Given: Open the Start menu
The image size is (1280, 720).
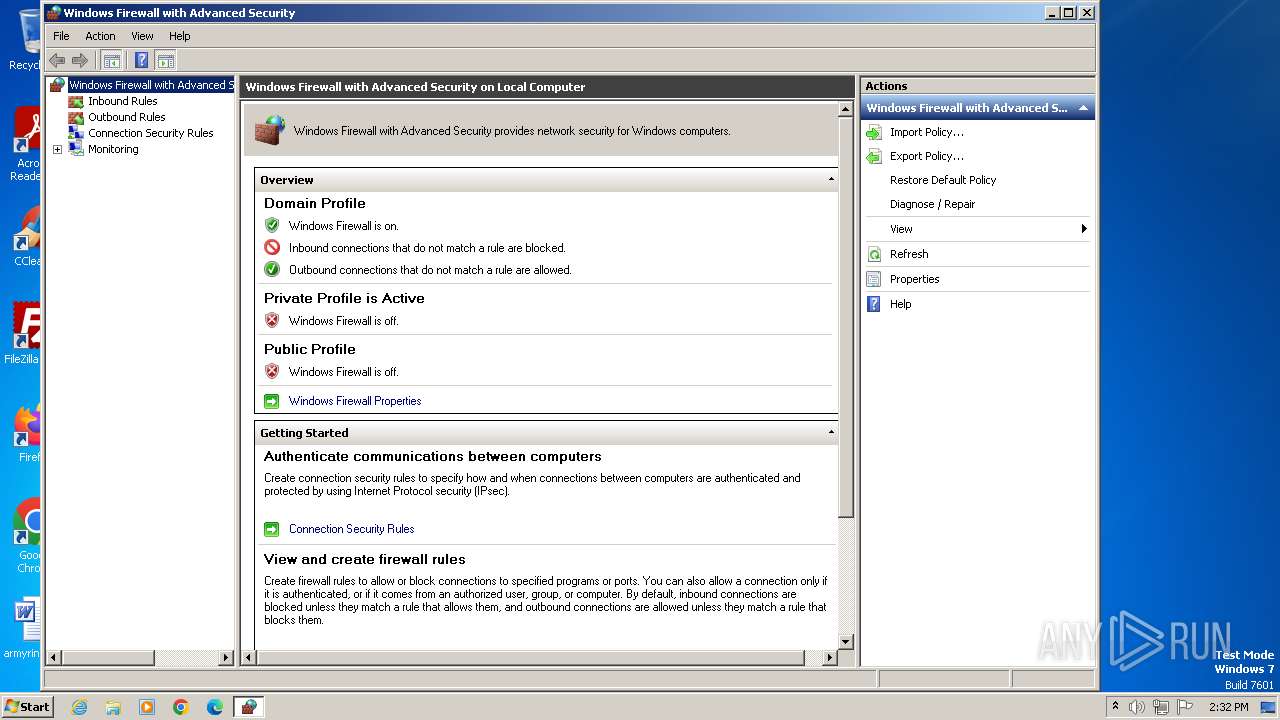Looking at the screenshot, I should [x=28, y=706].
